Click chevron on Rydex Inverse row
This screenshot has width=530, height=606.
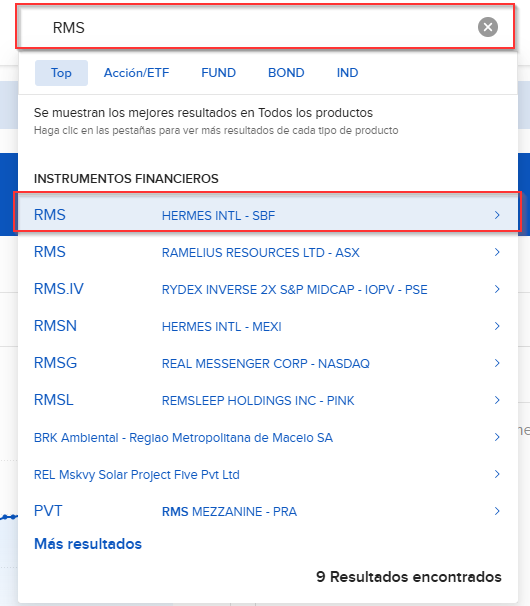pos(497,289)
